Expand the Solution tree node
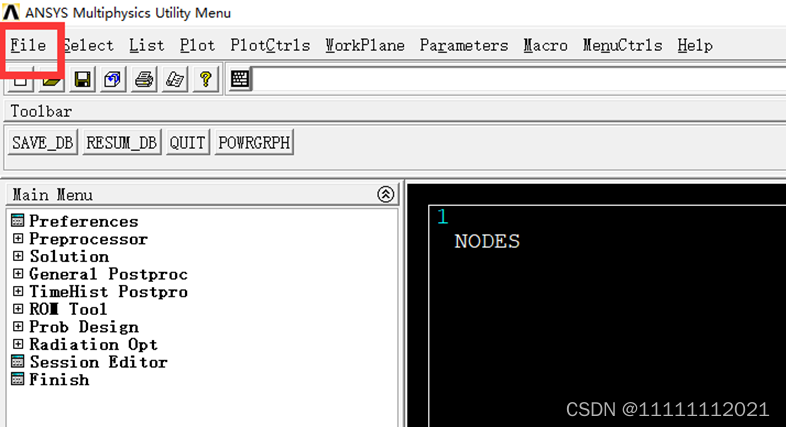The height and width of the screenshot is (427, 786). pos(18,256)
